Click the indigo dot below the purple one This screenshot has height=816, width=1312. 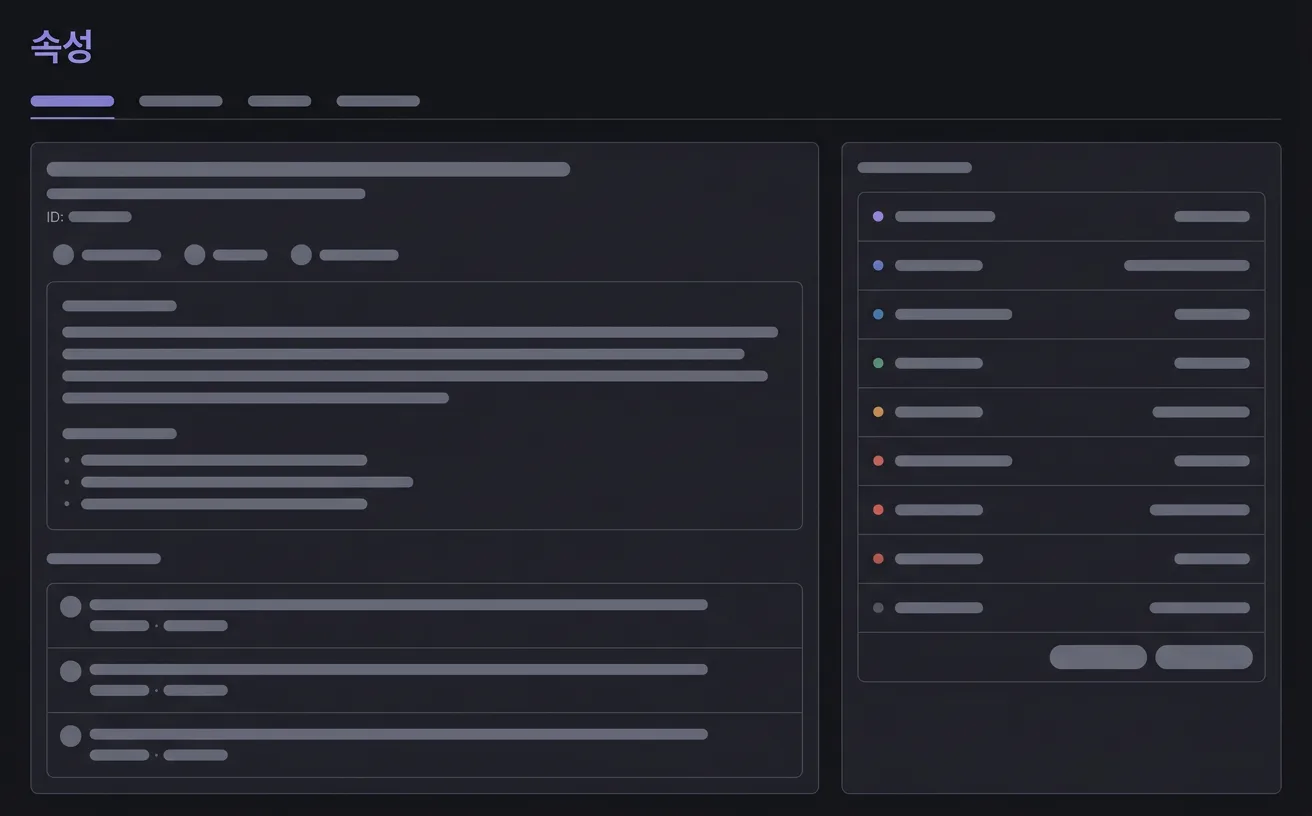click(878, 265)
